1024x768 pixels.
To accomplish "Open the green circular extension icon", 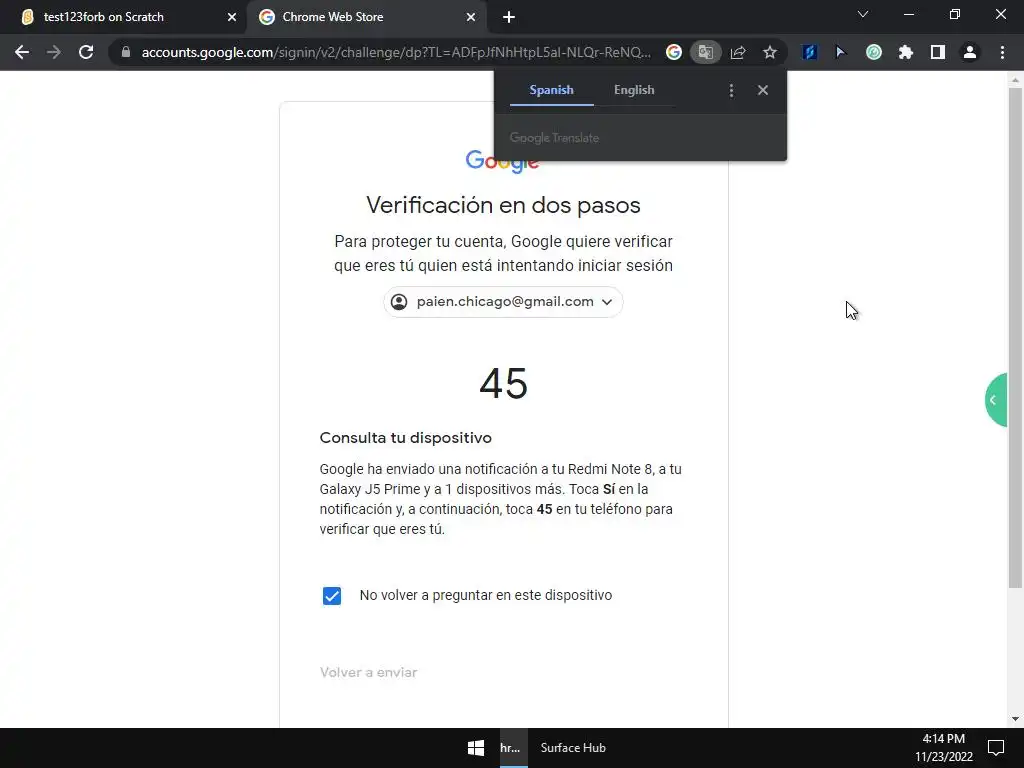I will click(x=873, y=52).
